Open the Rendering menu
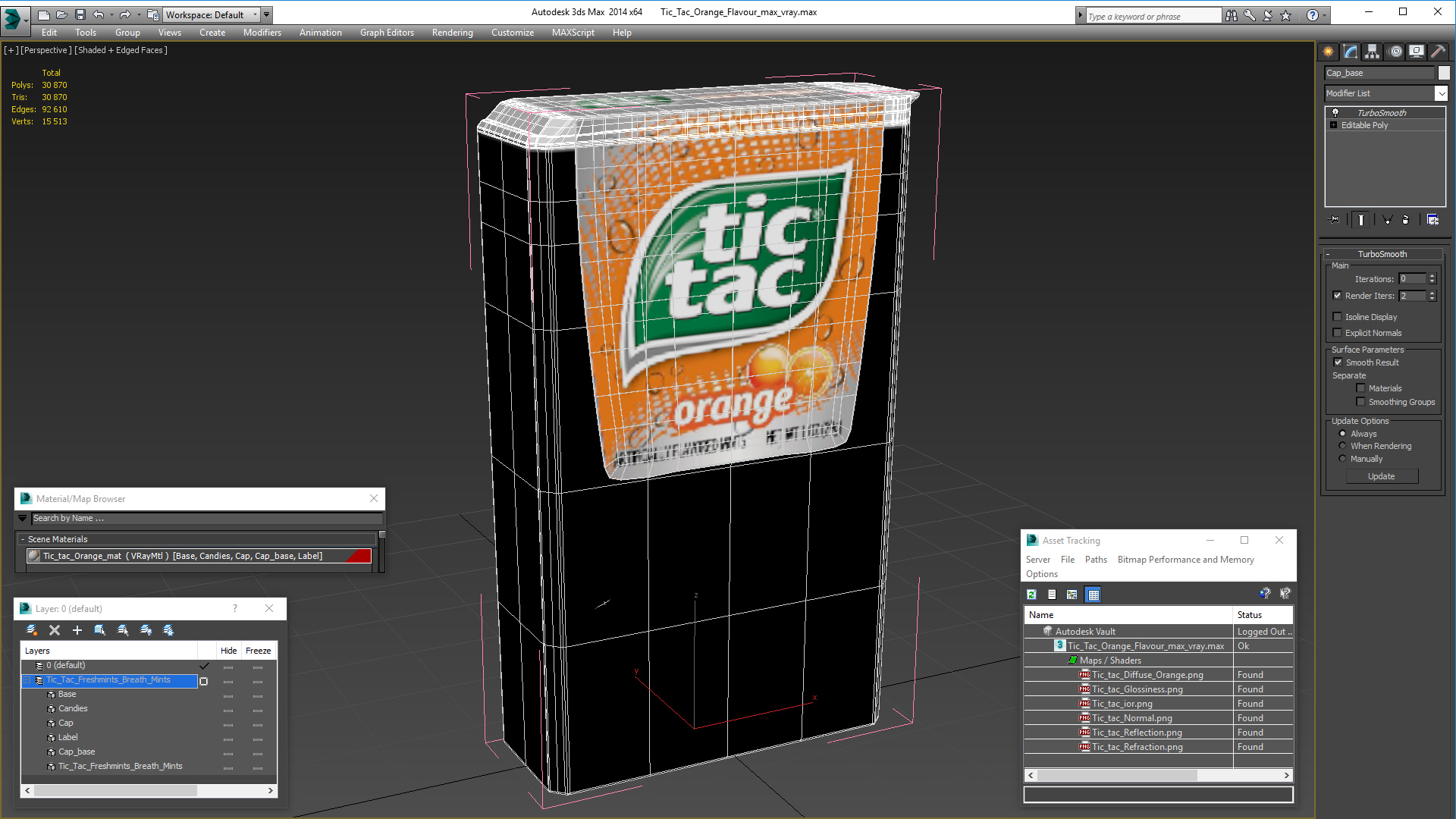This screenshot has width=1456, height=819. coord(453,33)
